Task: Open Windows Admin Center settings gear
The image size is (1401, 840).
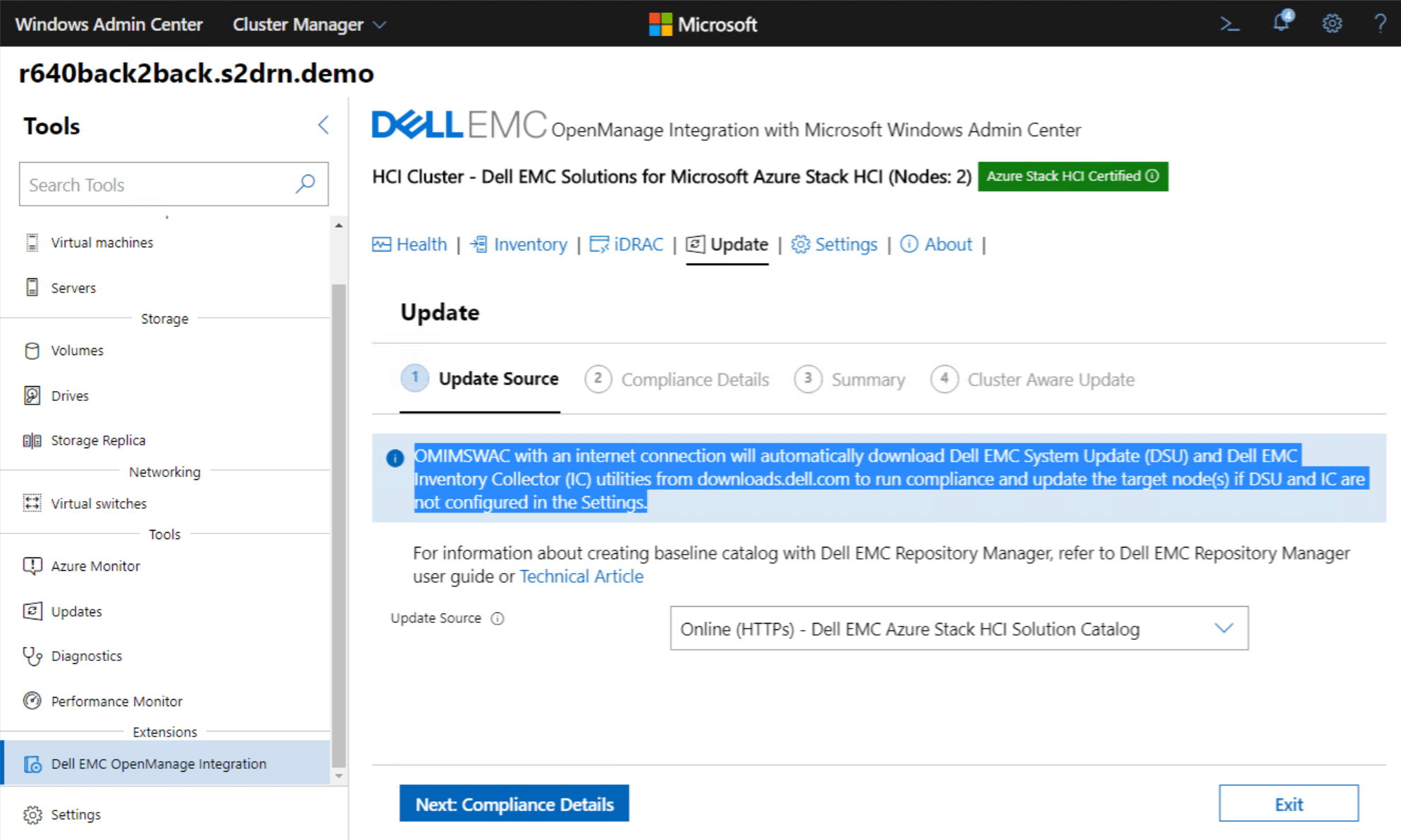Action: [1332, 24]
